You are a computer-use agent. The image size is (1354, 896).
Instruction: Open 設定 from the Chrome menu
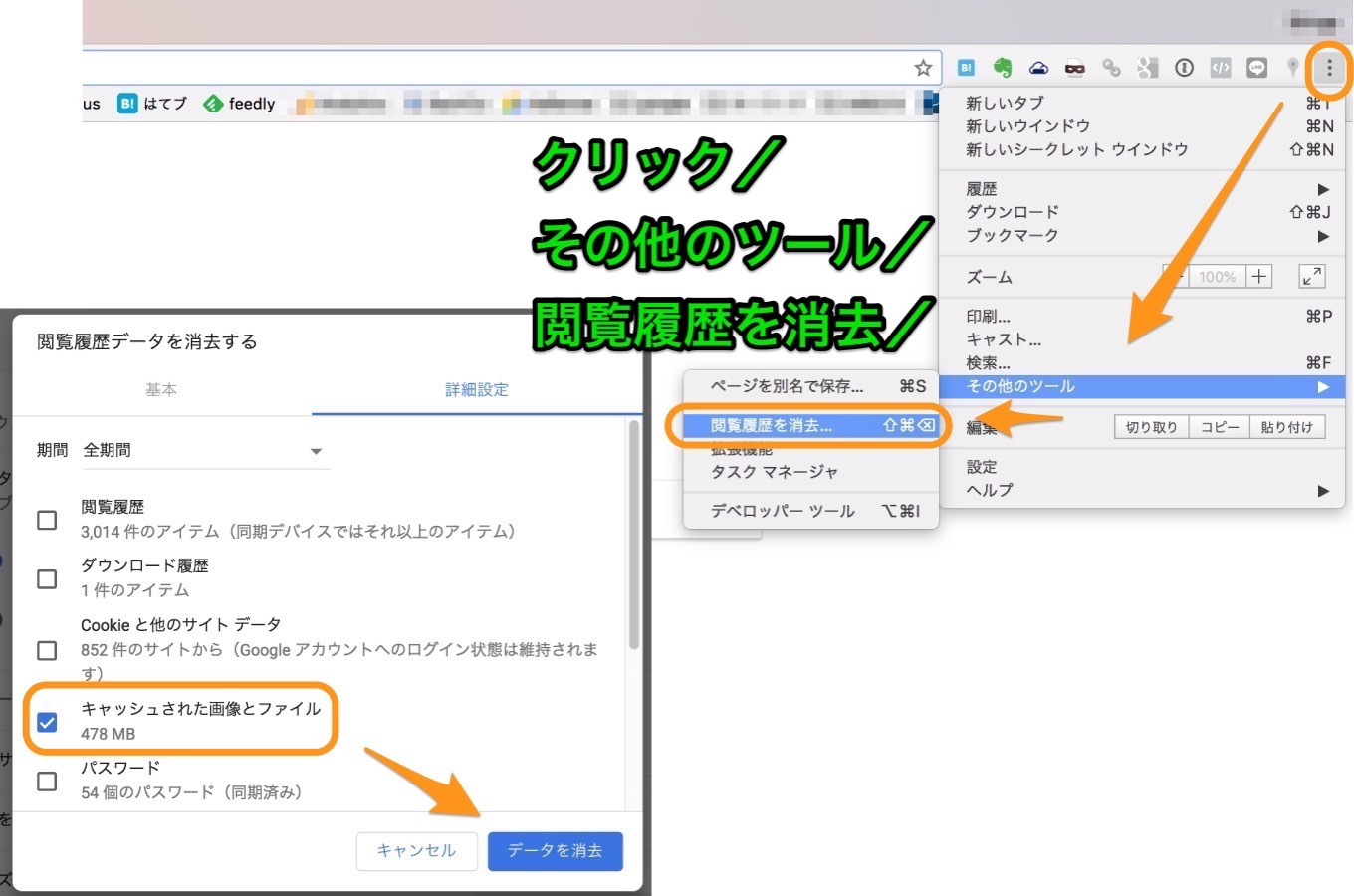[1142, 466]
